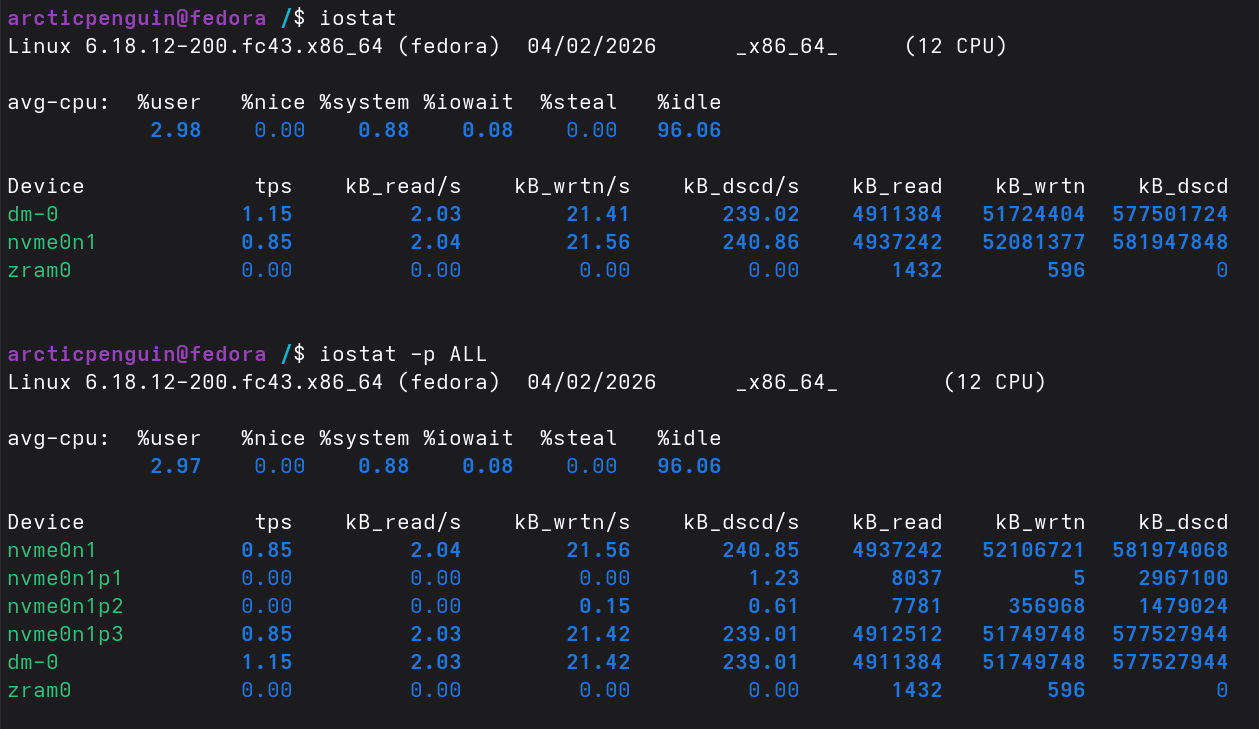Click the 581974068 kB_dscd value
The width and height of the screenshot is (1259, 729).
point(1169,550)
